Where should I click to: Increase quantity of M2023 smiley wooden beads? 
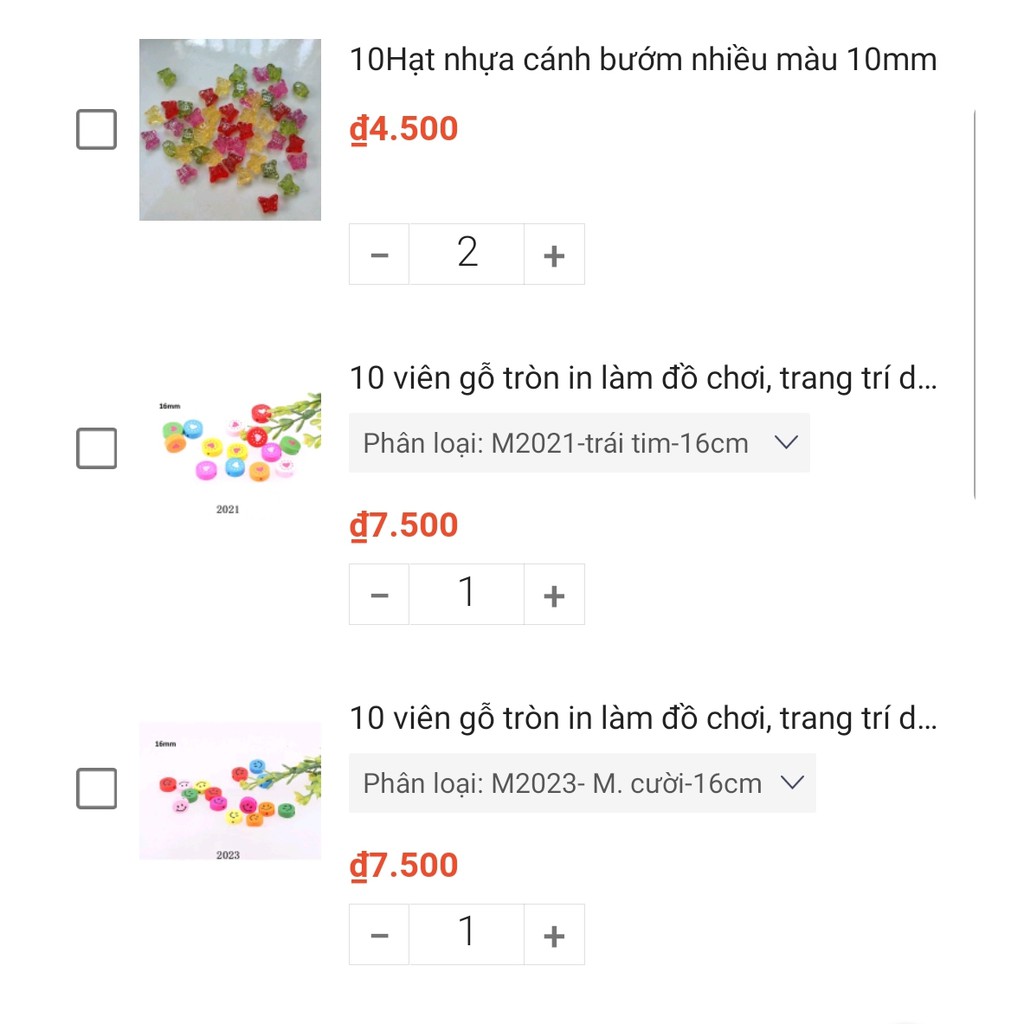[x=553, y=933]
